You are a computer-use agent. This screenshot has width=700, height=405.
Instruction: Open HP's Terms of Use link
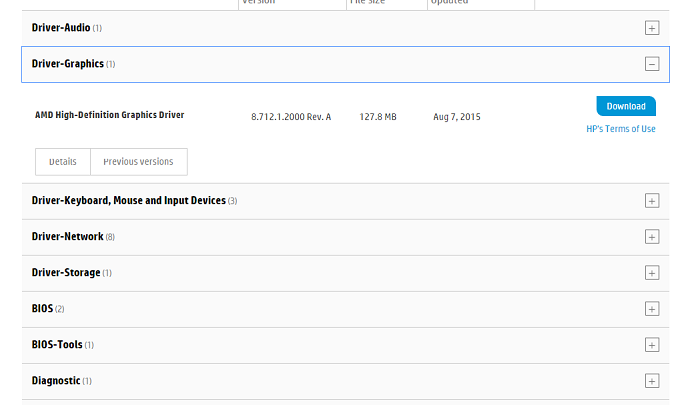(x=621, y=129)
